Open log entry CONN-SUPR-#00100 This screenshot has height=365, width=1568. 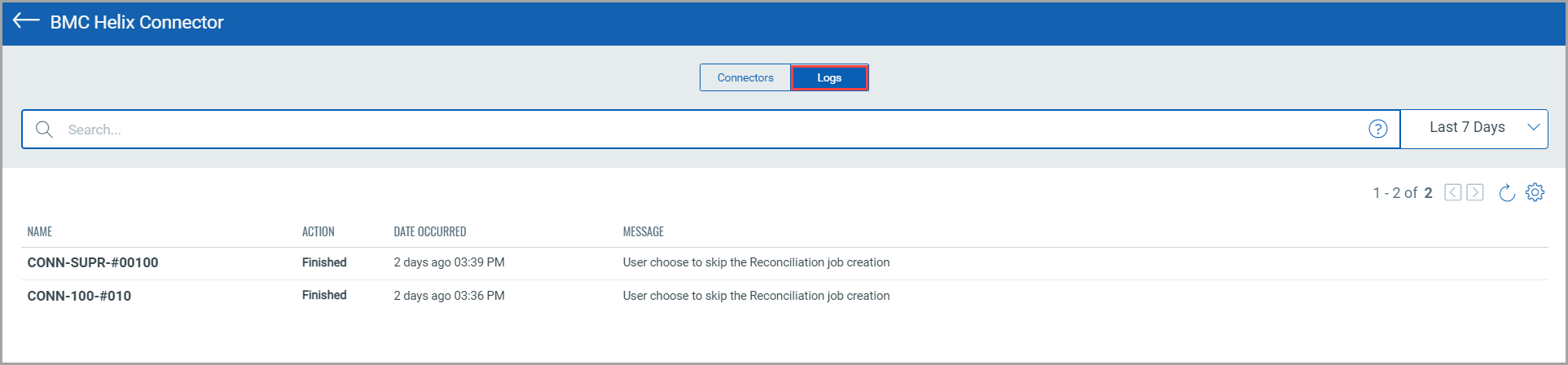click(x=93, y=262)
